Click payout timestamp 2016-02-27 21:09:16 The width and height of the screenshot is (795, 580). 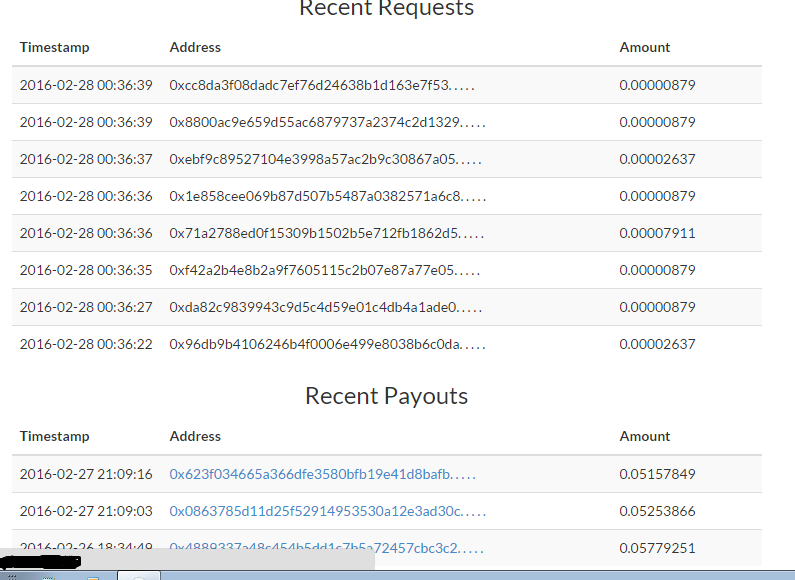86,474
